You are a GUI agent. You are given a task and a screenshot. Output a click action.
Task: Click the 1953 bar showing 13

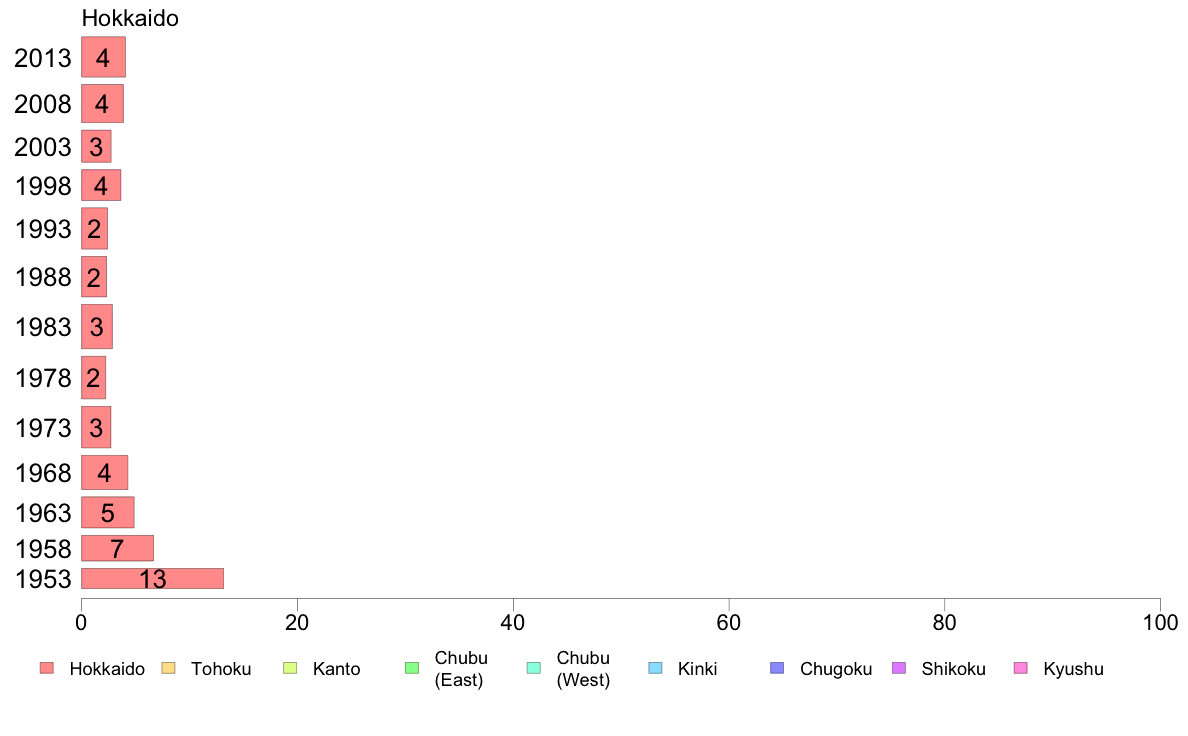[x=152, y=578]
